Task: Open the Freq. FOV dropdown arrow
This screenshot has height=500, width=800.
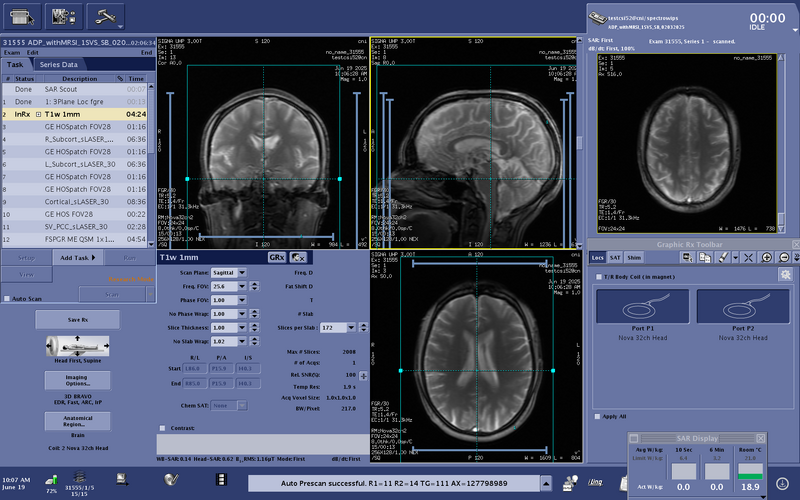Action: [242, 286]
